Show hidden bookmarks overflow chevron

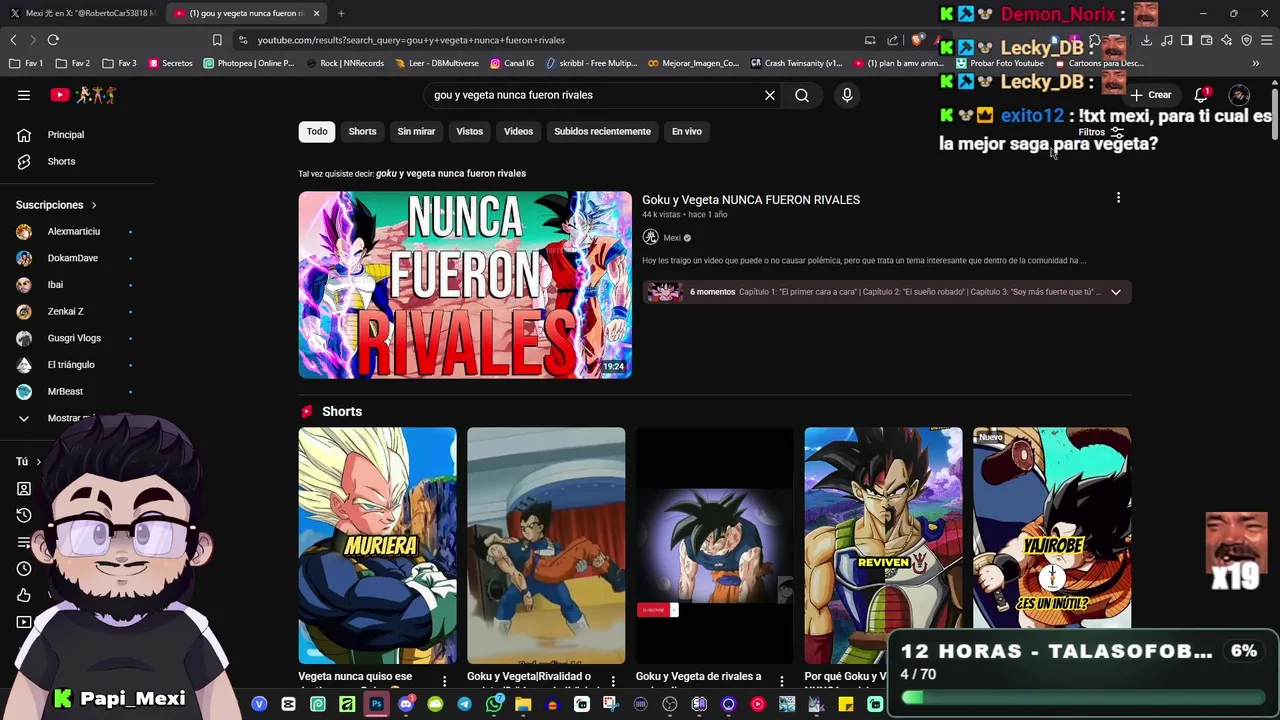[1256, 63]
